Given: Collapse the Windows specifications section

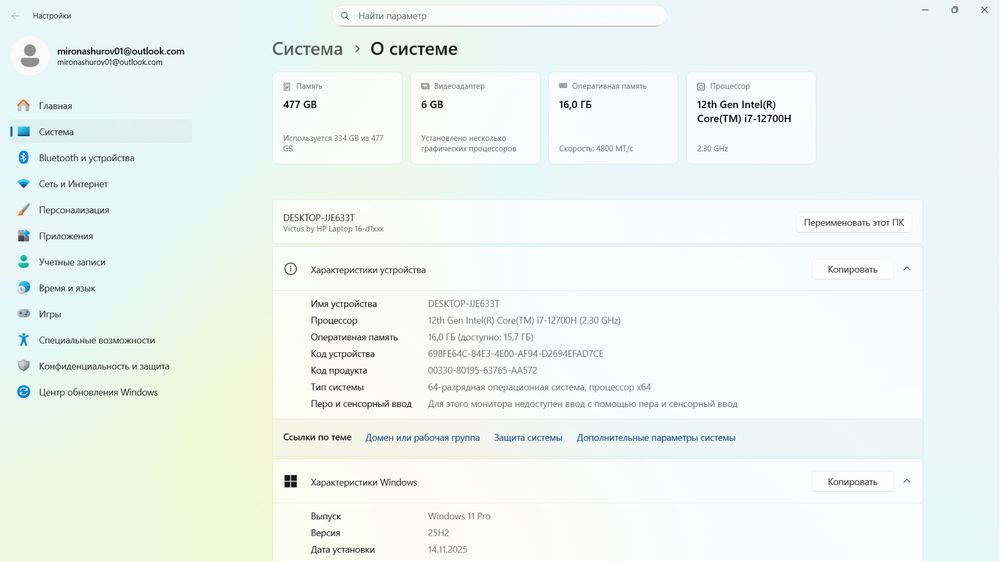Looking at the screenshot, I should (907, 482).
